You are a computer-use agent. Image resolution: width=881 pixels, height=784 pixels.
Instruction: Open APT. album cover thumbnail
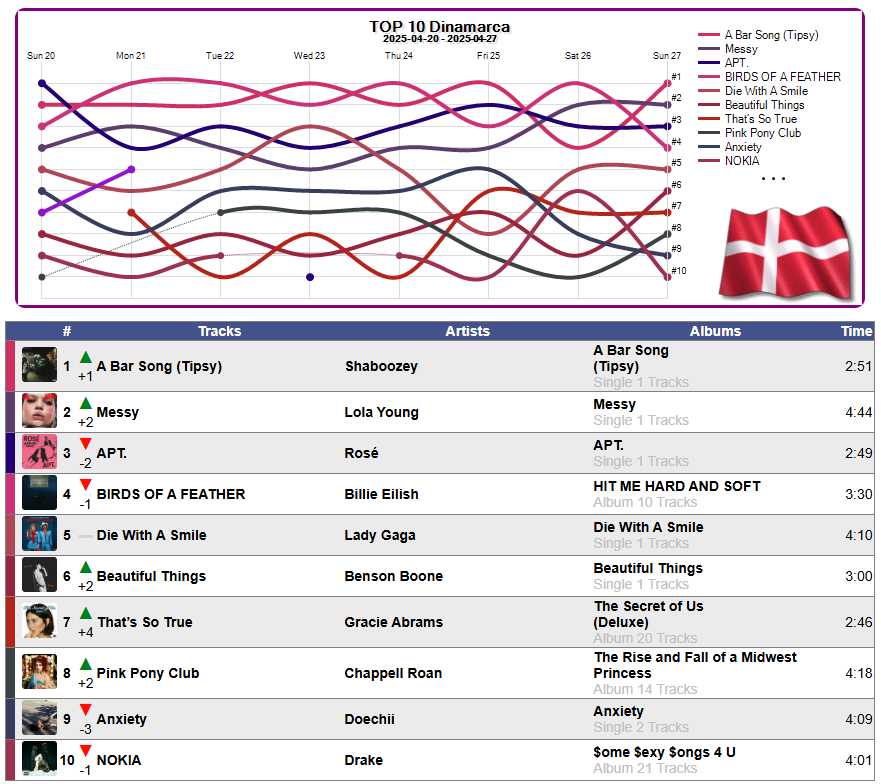coord(39,452)
